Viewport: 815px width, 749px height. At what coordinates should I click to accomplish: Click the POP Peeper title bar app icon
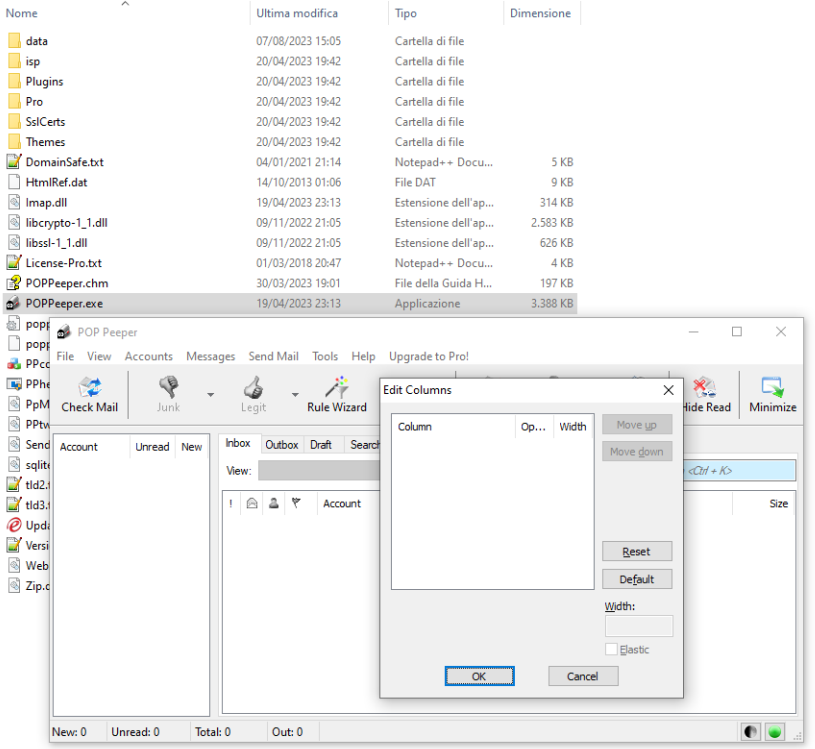(64, 332)
